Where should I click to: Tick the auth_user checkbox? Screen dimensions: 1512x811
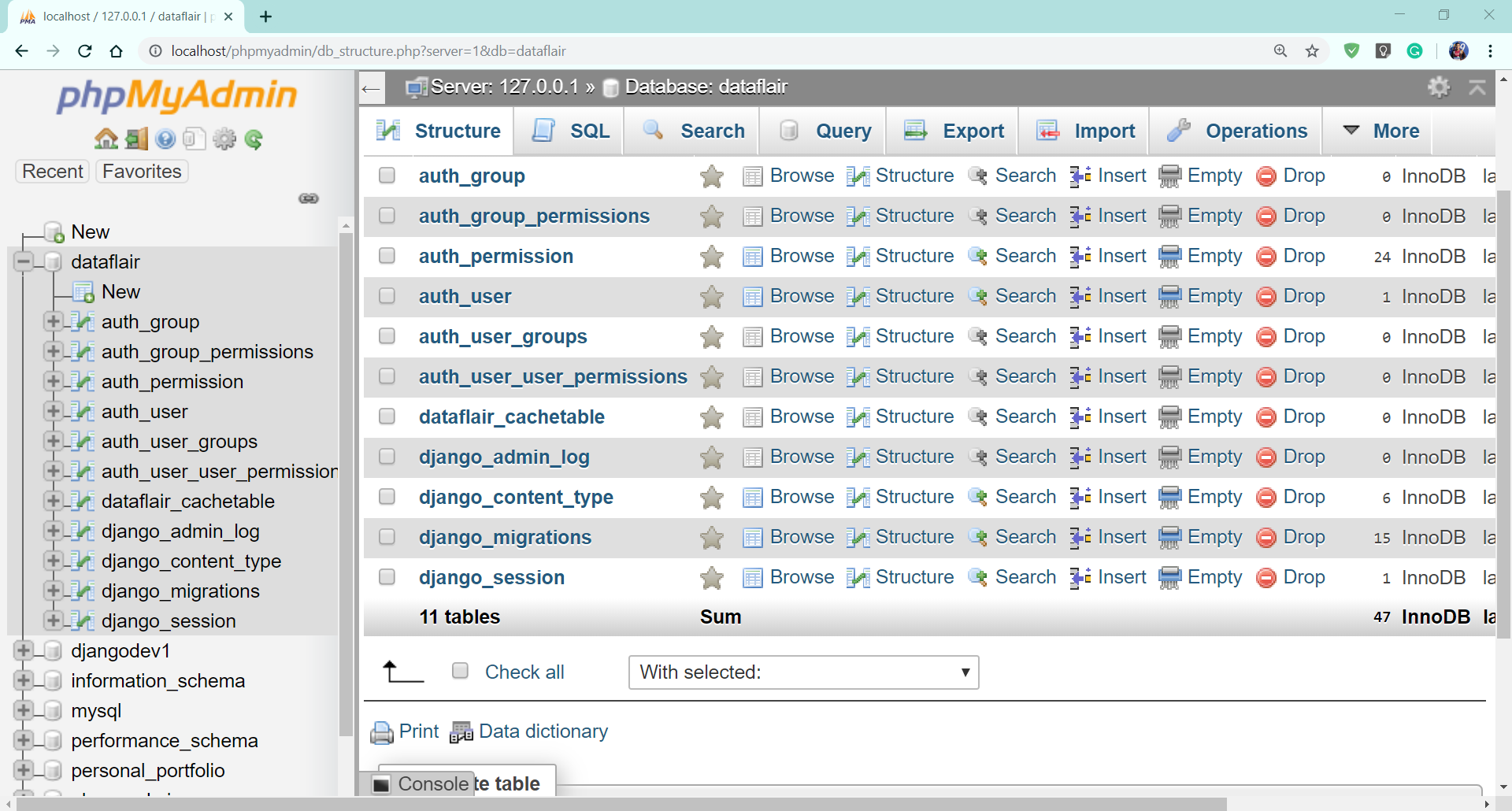click(x=387, y=295)
